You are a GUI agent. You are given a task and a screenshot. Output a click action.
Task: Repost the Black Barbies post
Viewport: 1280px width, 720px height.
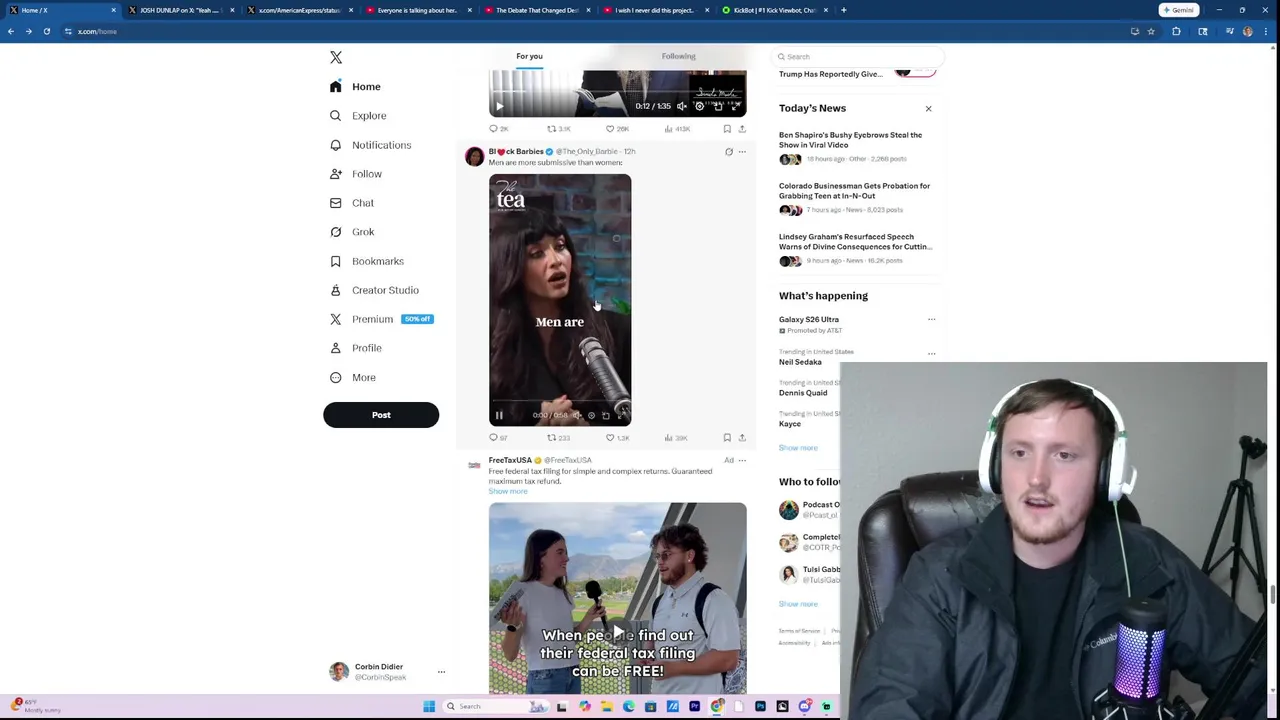(x=558, y=438)
